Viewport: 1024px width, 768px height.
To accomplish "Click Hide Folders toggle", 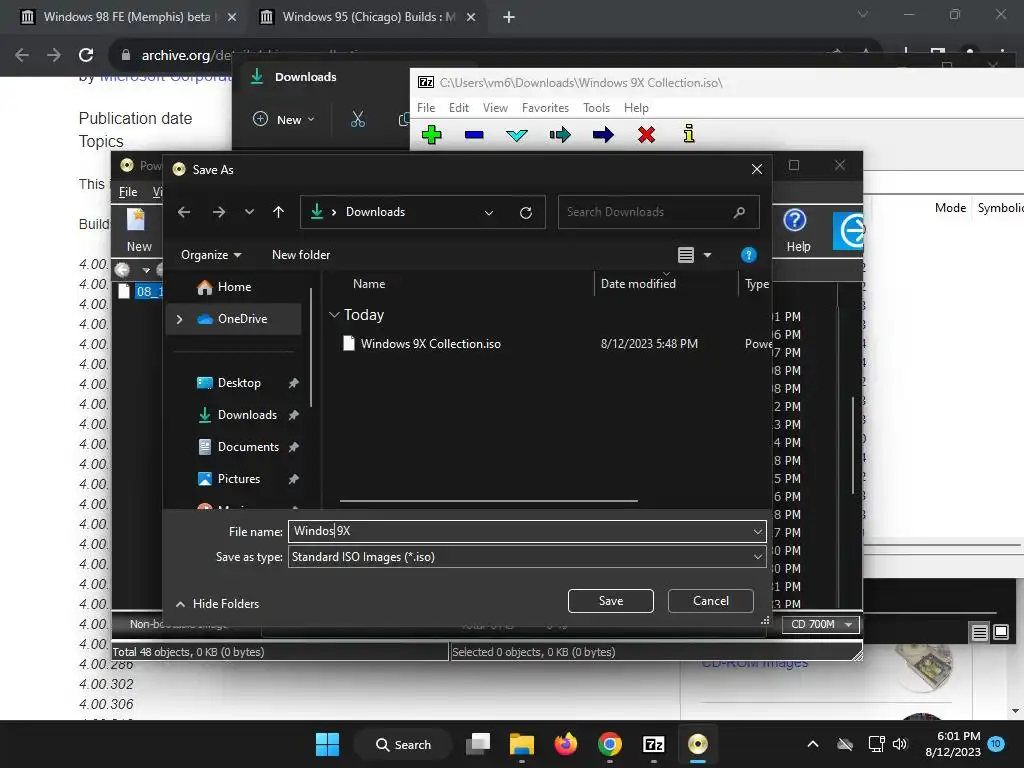I will [x=217, y=603].
